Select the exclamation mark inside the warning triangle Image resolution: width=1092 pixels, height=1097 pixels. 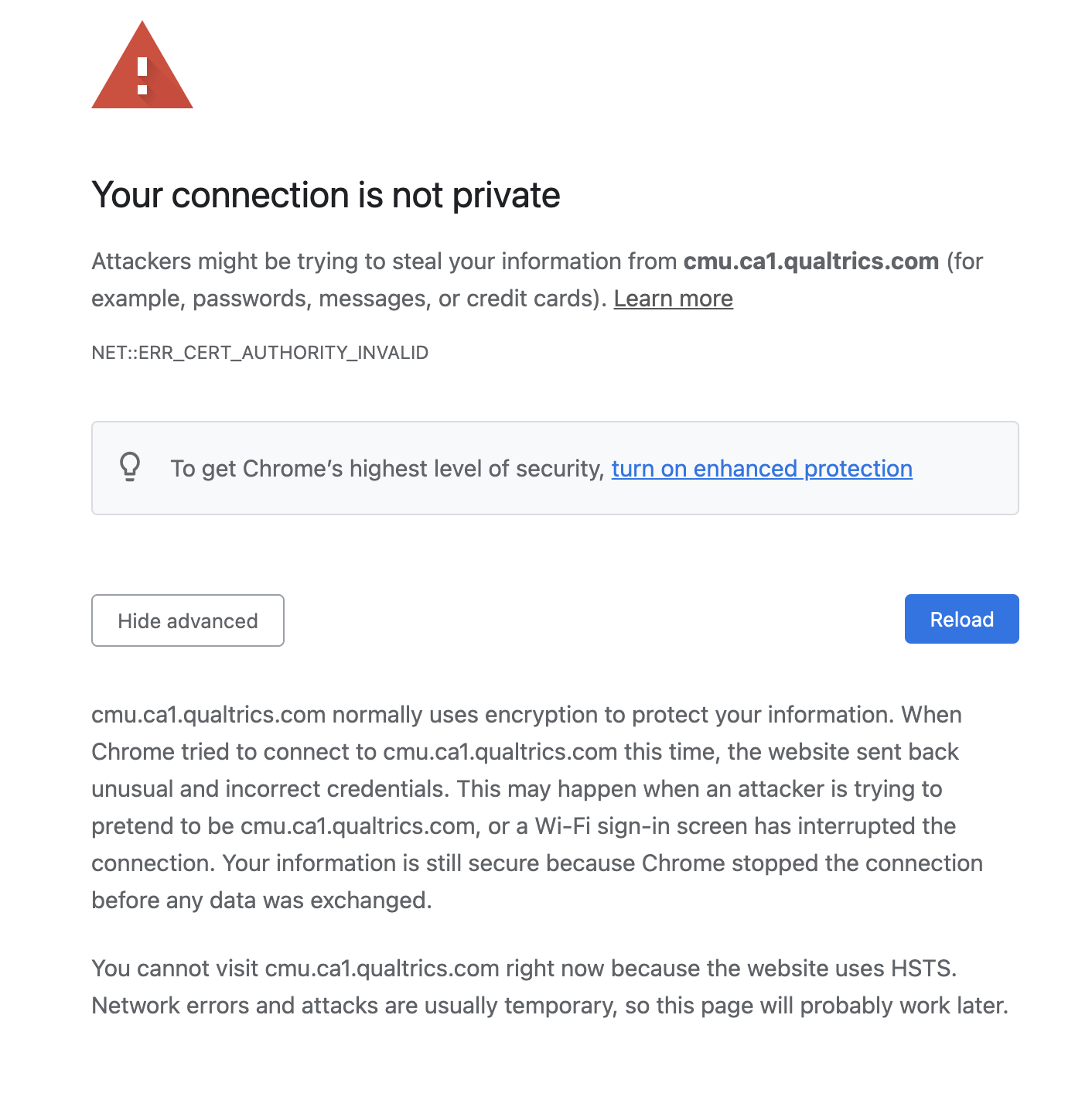tap(142, 77)
